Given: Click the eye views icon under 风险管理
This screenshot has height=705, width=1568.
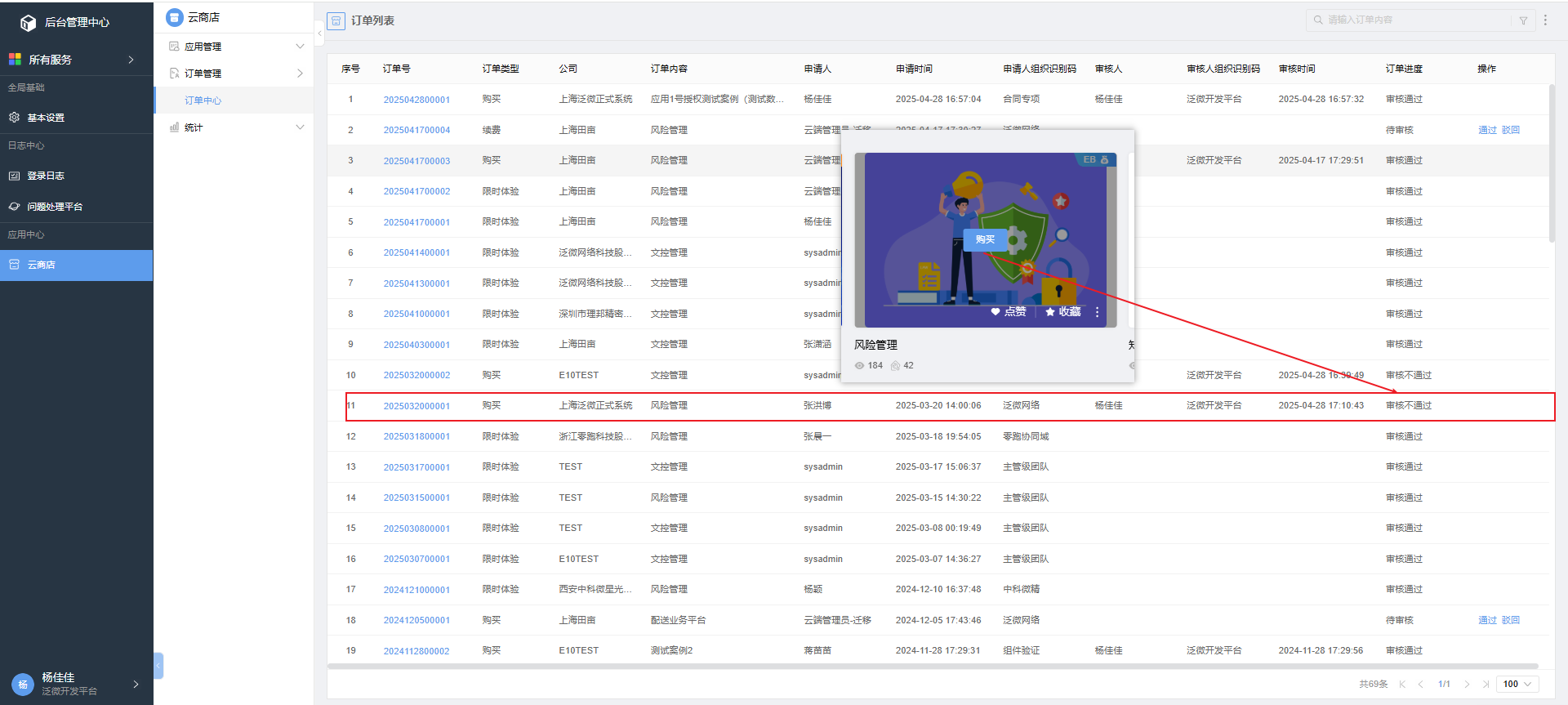Looking at the screenshot, I should click(859, 366).
